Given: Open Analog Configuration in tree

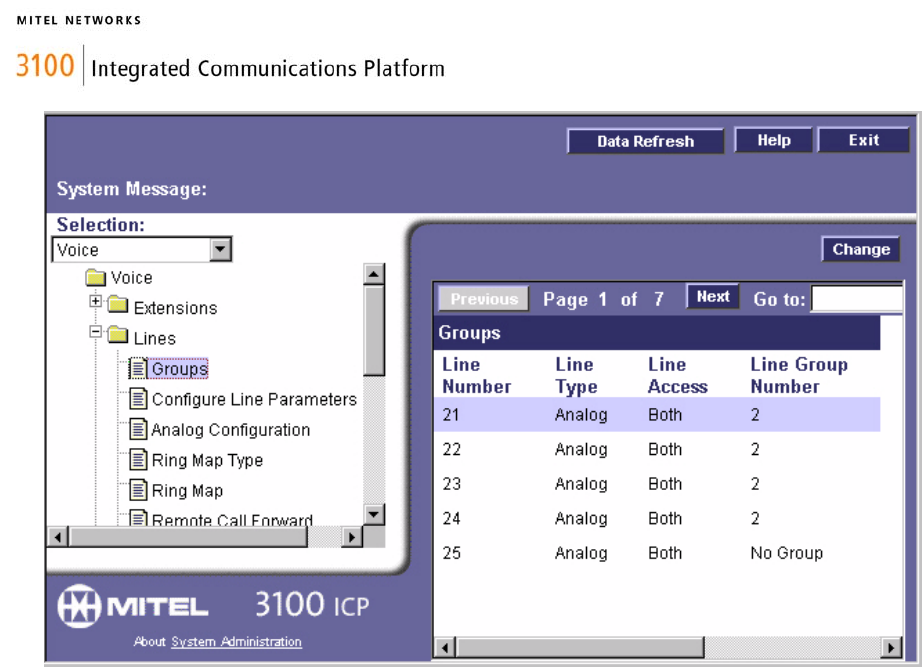Looking at the screenshot, I should point(230,430).
